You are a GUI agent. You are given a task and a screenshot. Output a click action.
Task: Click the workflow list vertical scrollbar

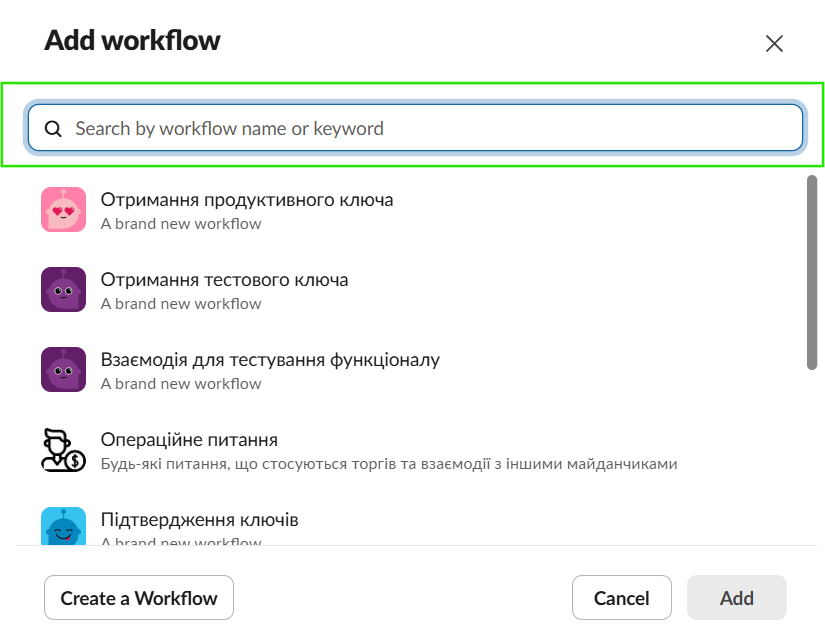click(812, 273)
